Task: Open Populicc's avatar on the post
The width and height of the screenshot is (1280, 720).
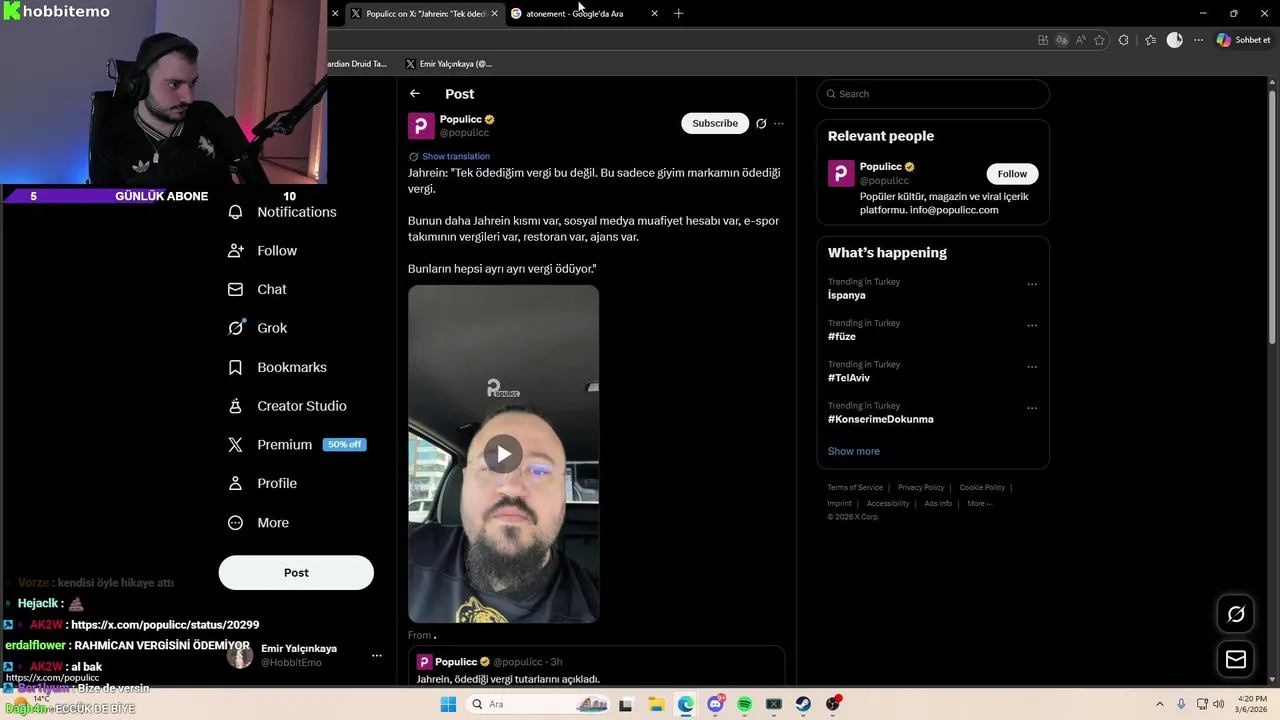Action: coord(421,125)
